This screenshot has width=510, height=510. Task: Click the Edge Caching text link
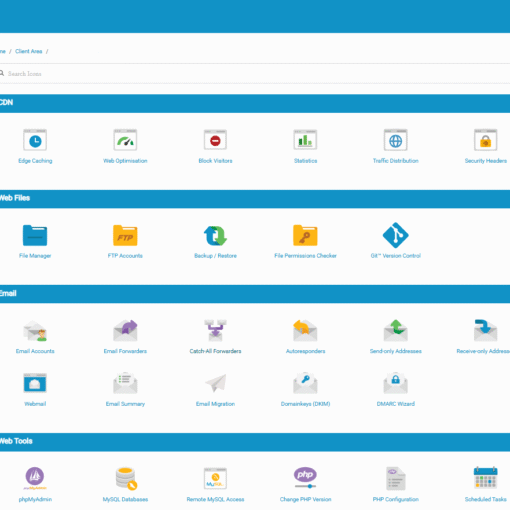pos(35,161)
